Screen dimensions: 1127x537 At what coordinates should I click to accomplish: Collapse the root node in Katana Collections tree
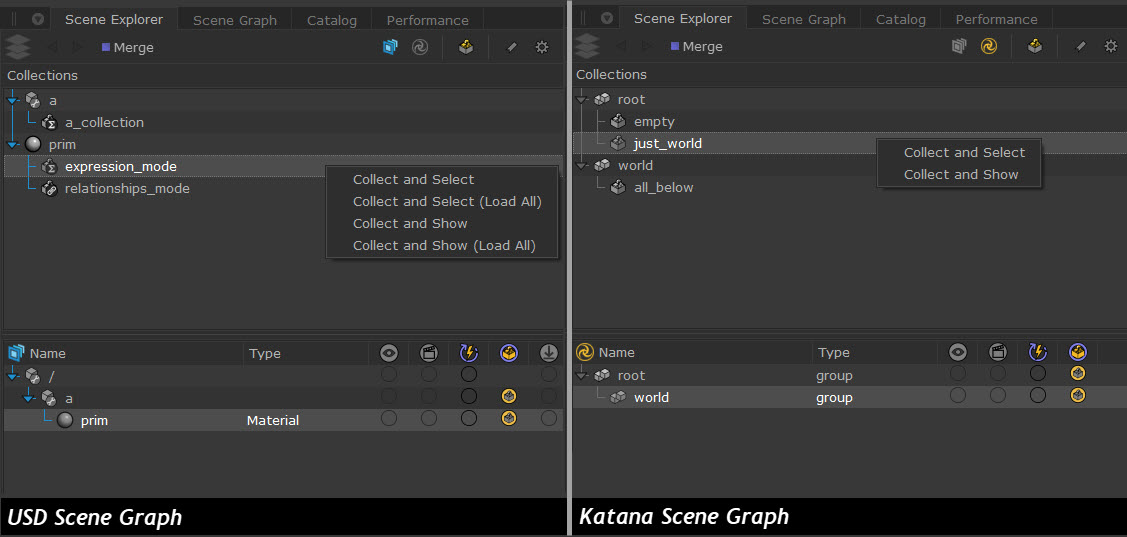[583, 100]
